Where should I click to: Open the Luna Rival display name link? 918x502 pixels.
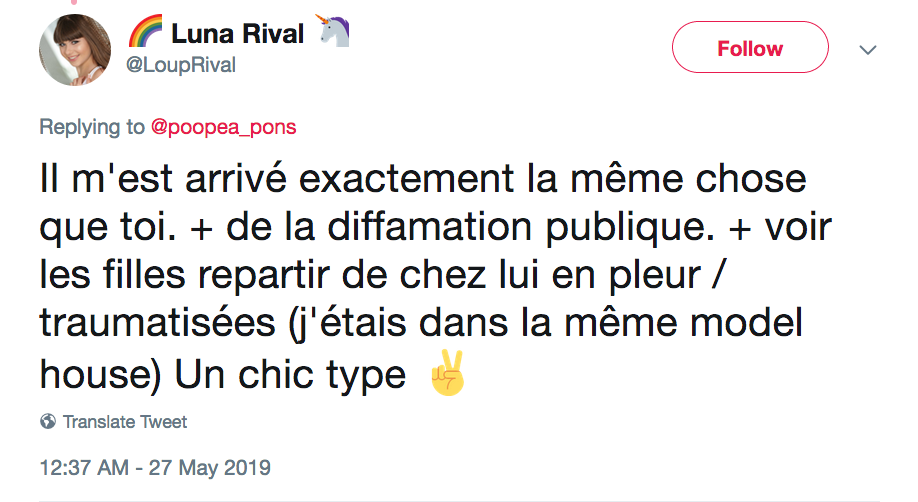tap(238, 34)
